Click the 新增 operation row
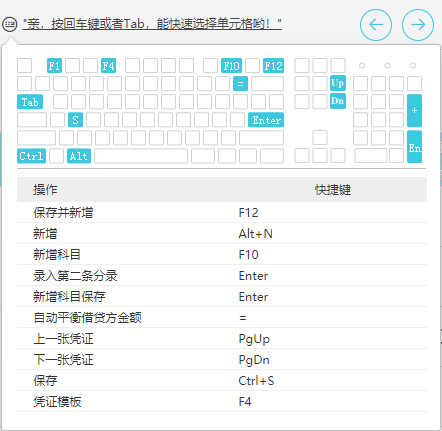442x431 pixels. tap(222, 233)
